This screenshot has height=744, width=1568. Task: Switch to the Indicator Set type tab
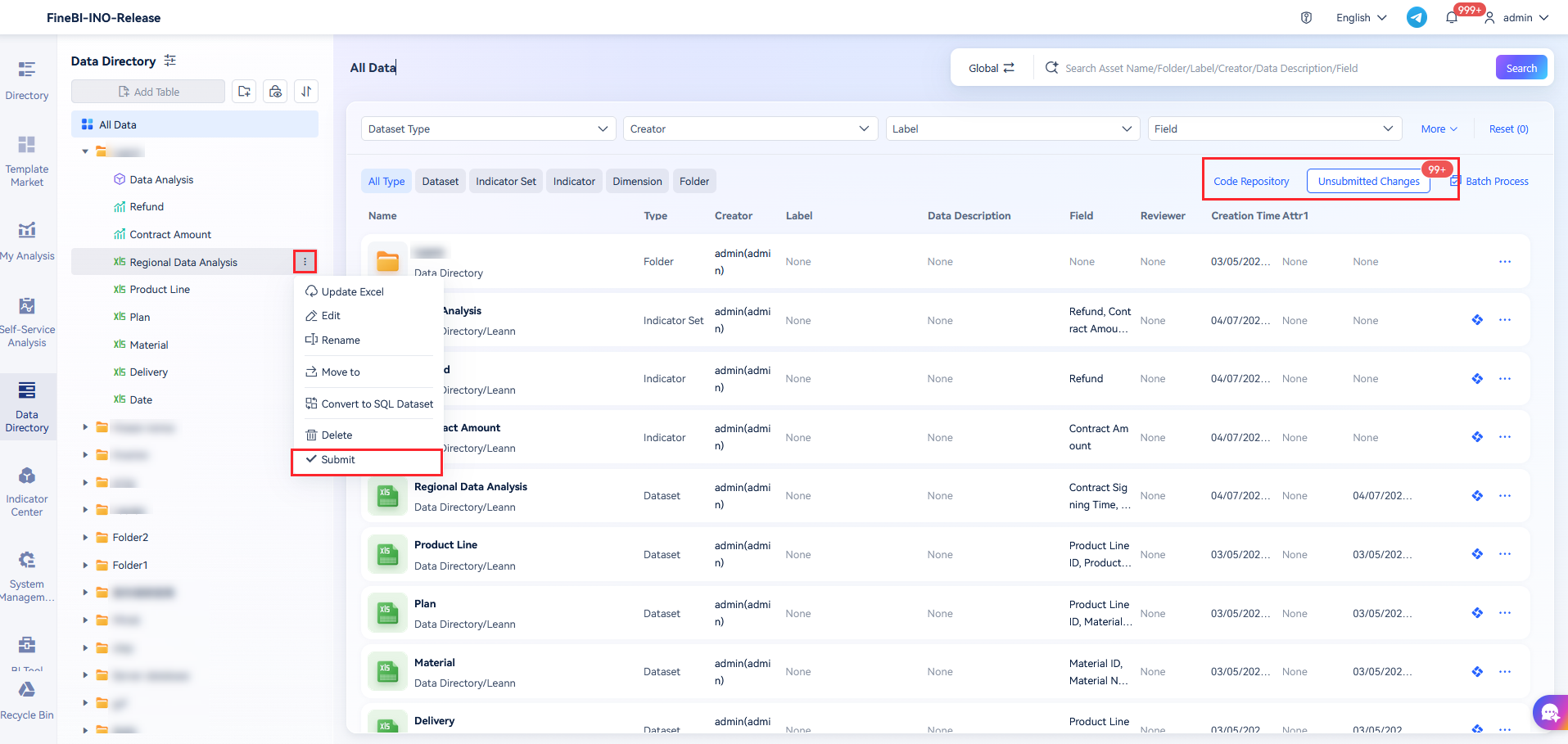click(x=506, y=181)
